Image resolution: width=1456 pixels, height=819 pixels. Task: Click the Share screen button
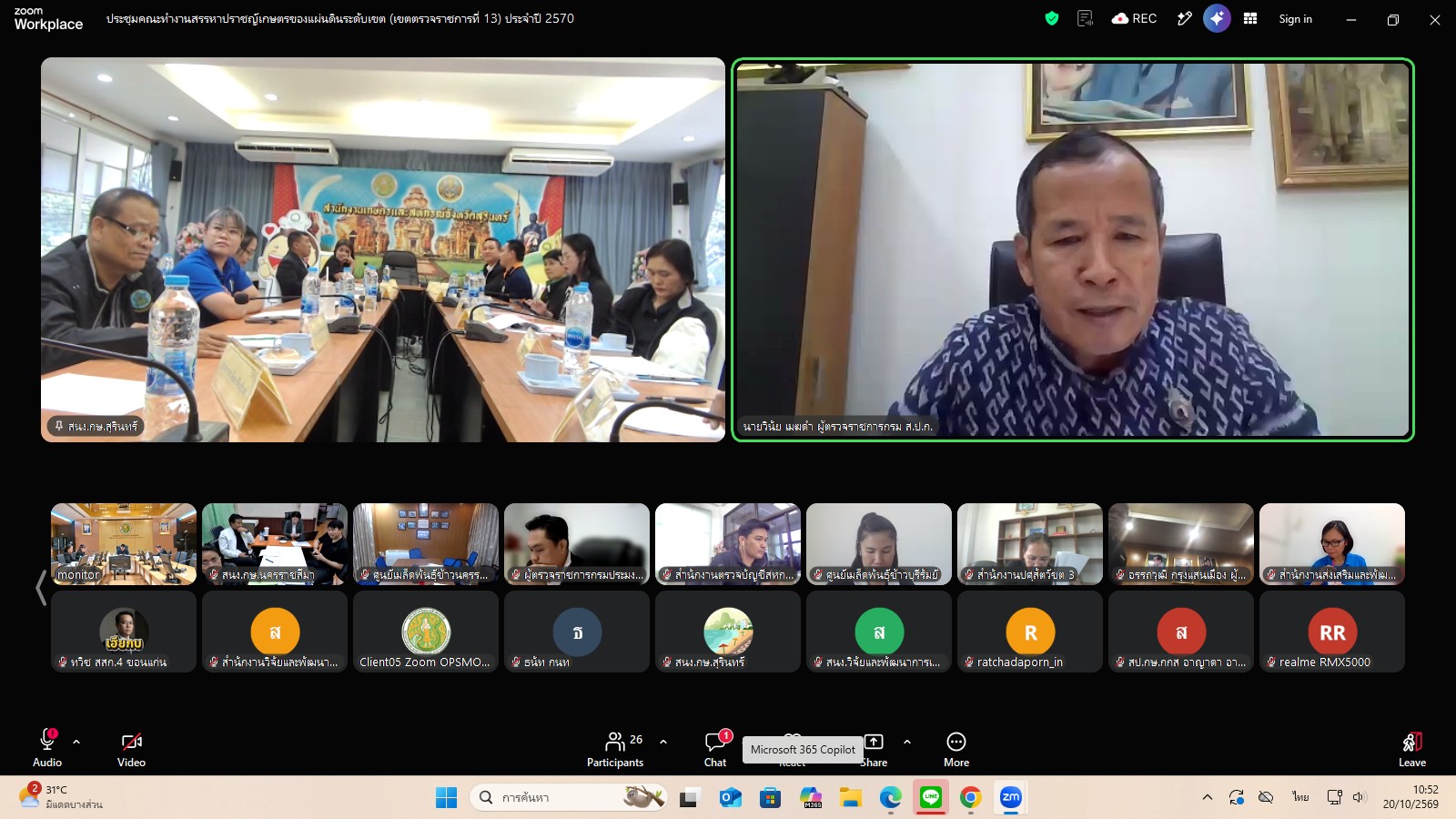pos(874,749)
